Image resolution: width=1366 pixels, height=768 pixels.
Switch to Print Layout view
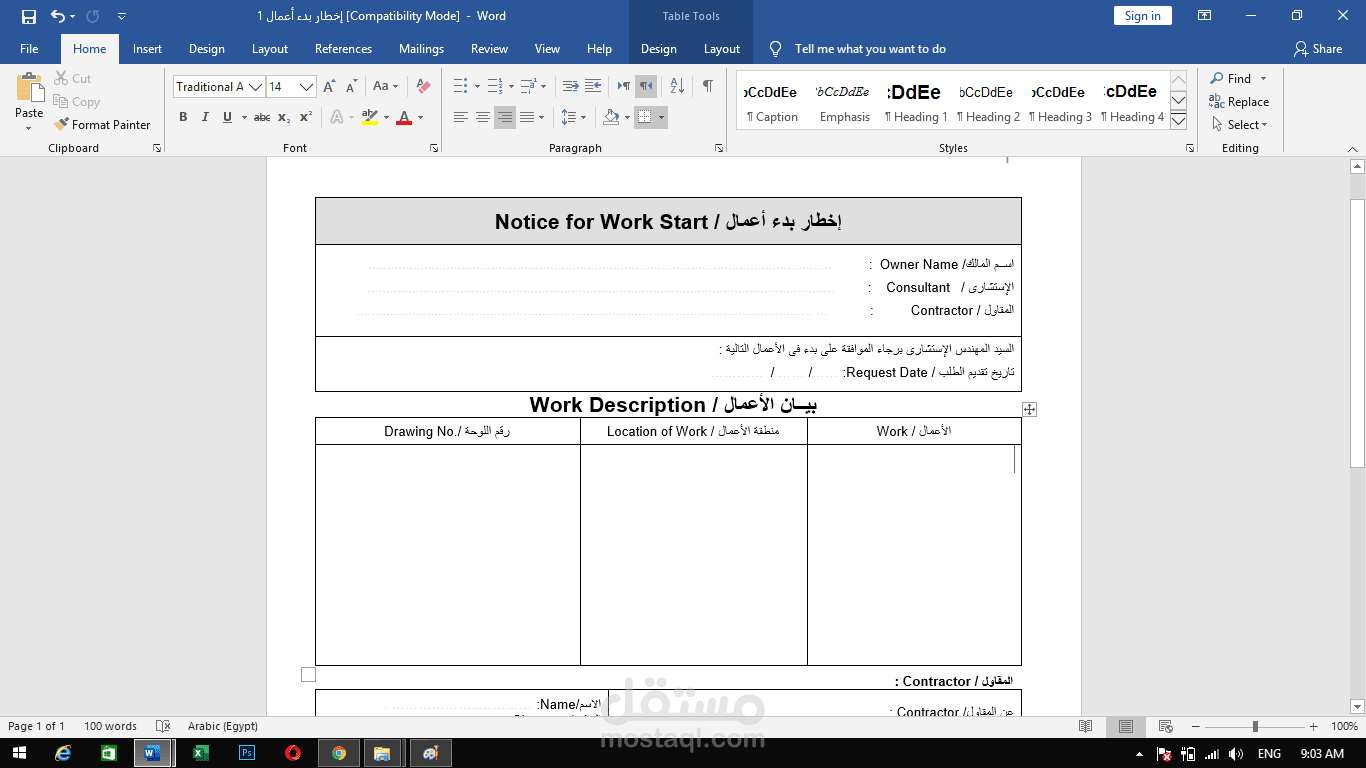(x=1126, y=726)
